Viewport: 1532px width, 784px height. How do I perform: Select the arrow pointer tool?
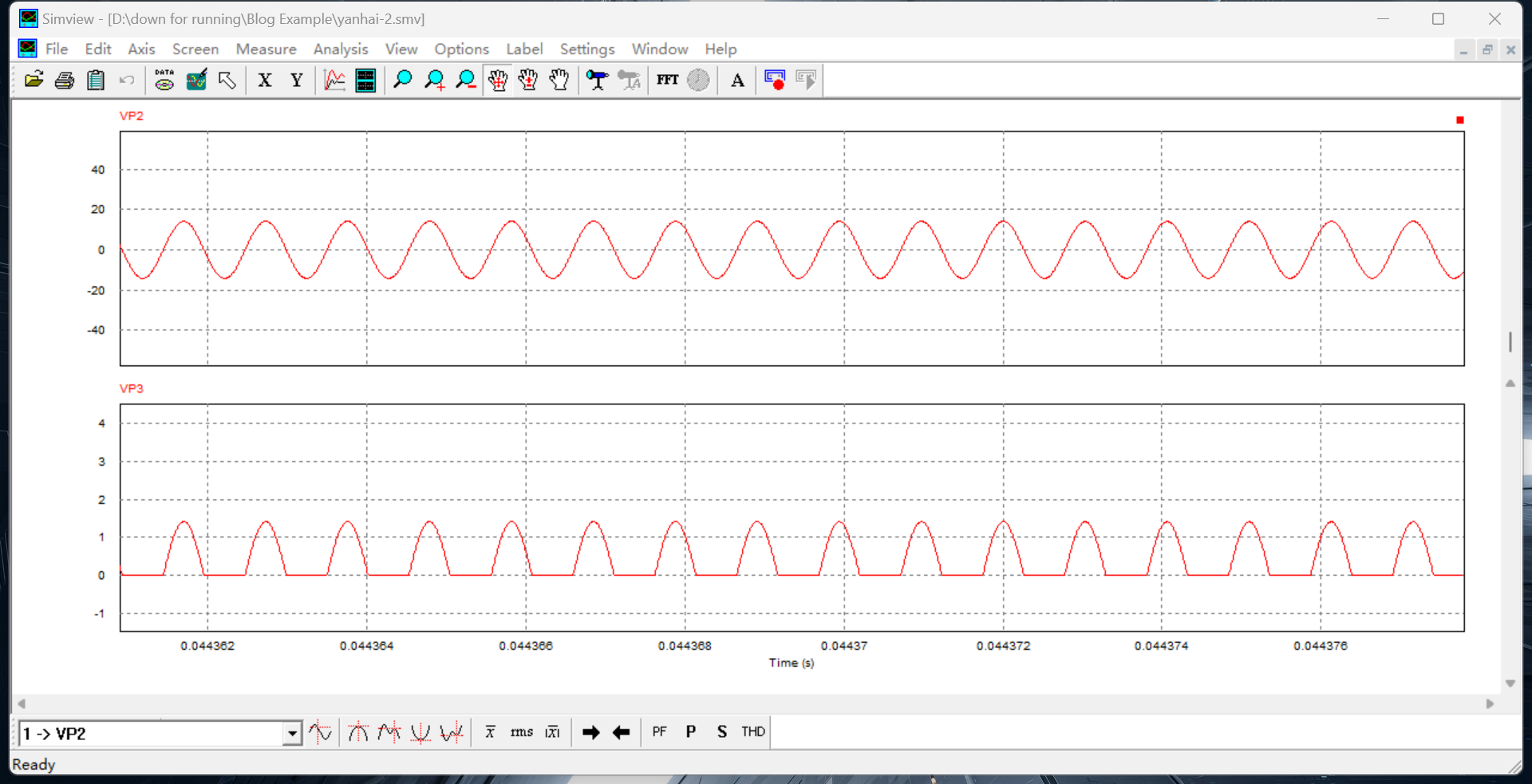point(227,80)
